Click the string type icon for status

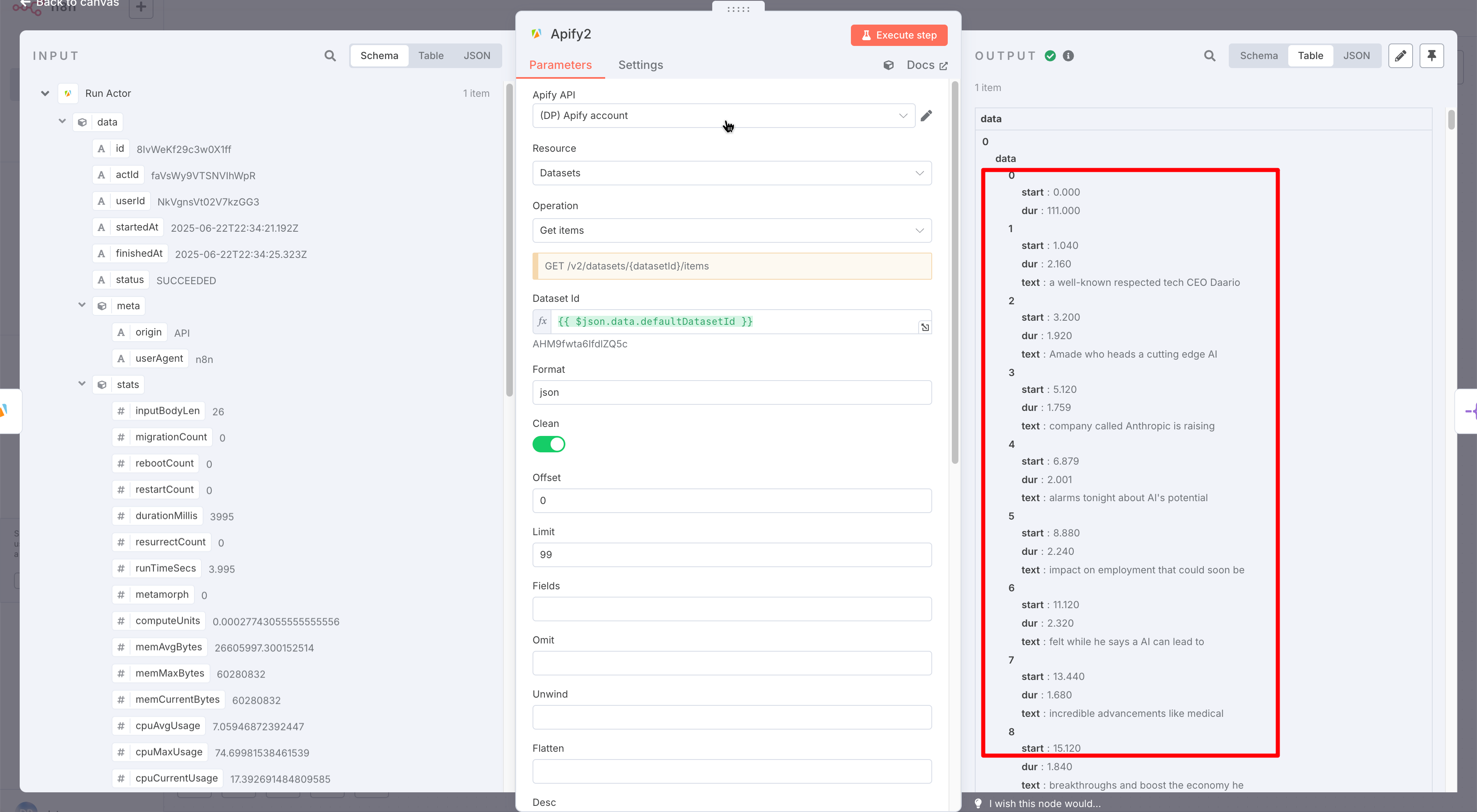tap(101, 280)
